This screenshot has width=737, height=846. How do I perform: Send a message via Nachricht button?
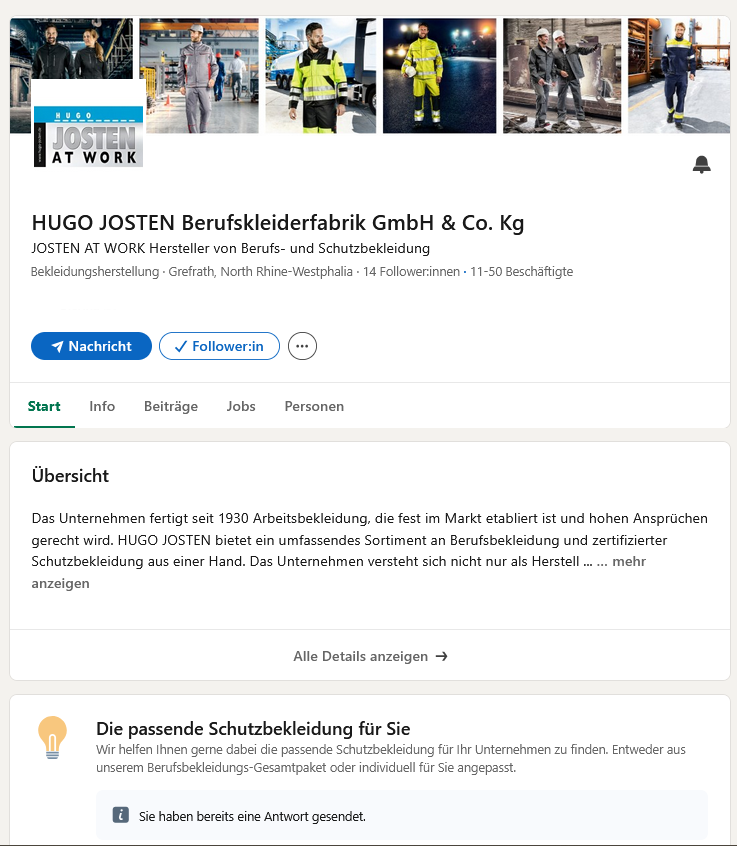pos(91,346)
